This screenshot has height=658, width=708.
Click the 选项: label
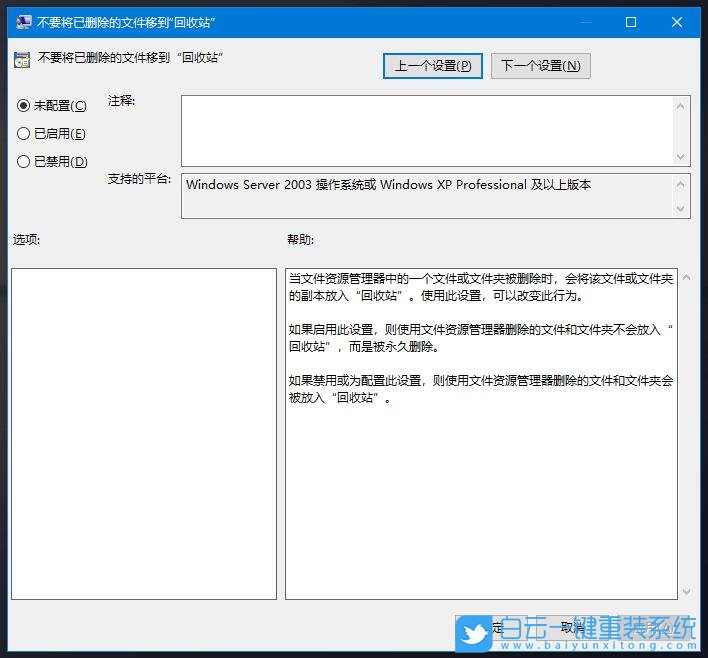pos(26,239)
